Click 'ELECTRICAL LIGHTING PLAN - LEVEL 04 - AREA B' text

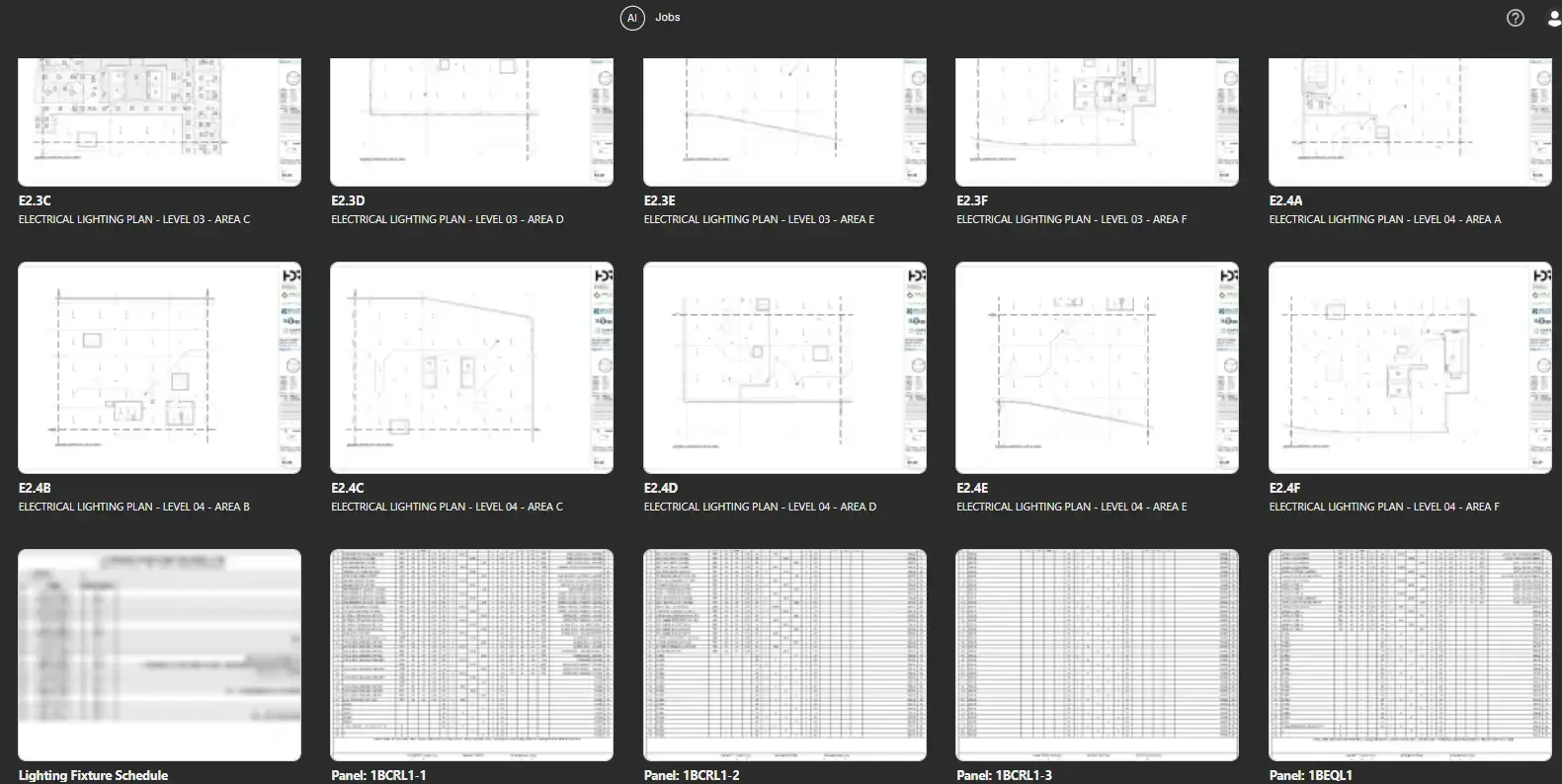click(x=134, y=507)
